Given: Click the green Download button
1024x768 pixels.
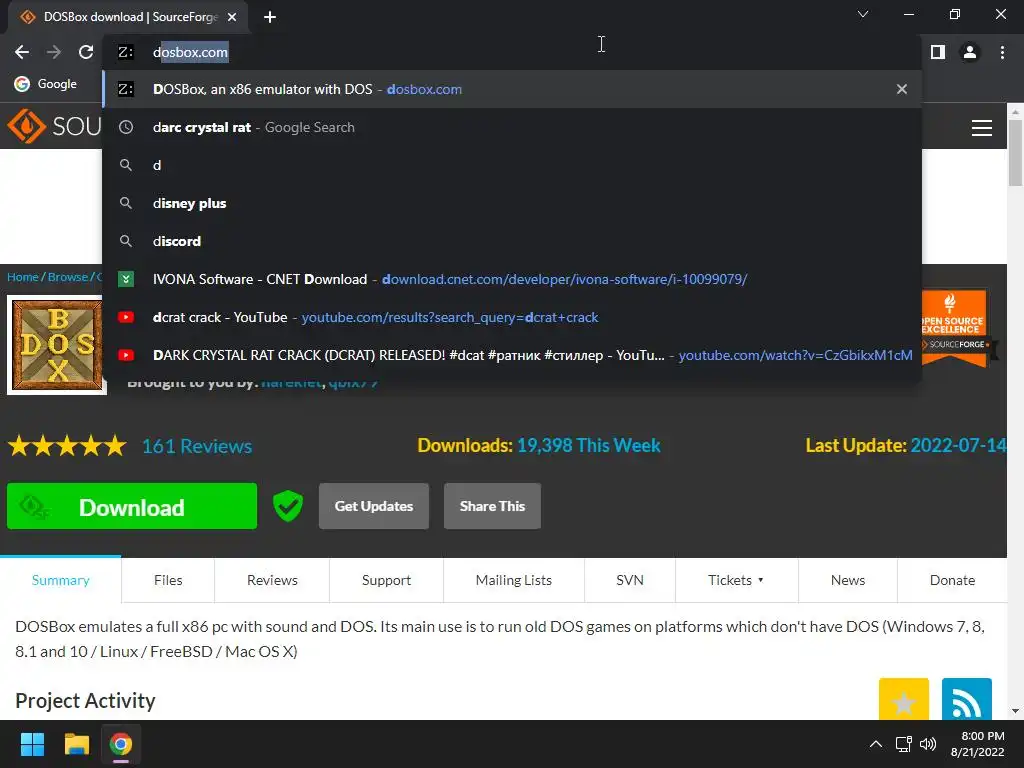Looking at the screenshot, I should coord(132,506).
